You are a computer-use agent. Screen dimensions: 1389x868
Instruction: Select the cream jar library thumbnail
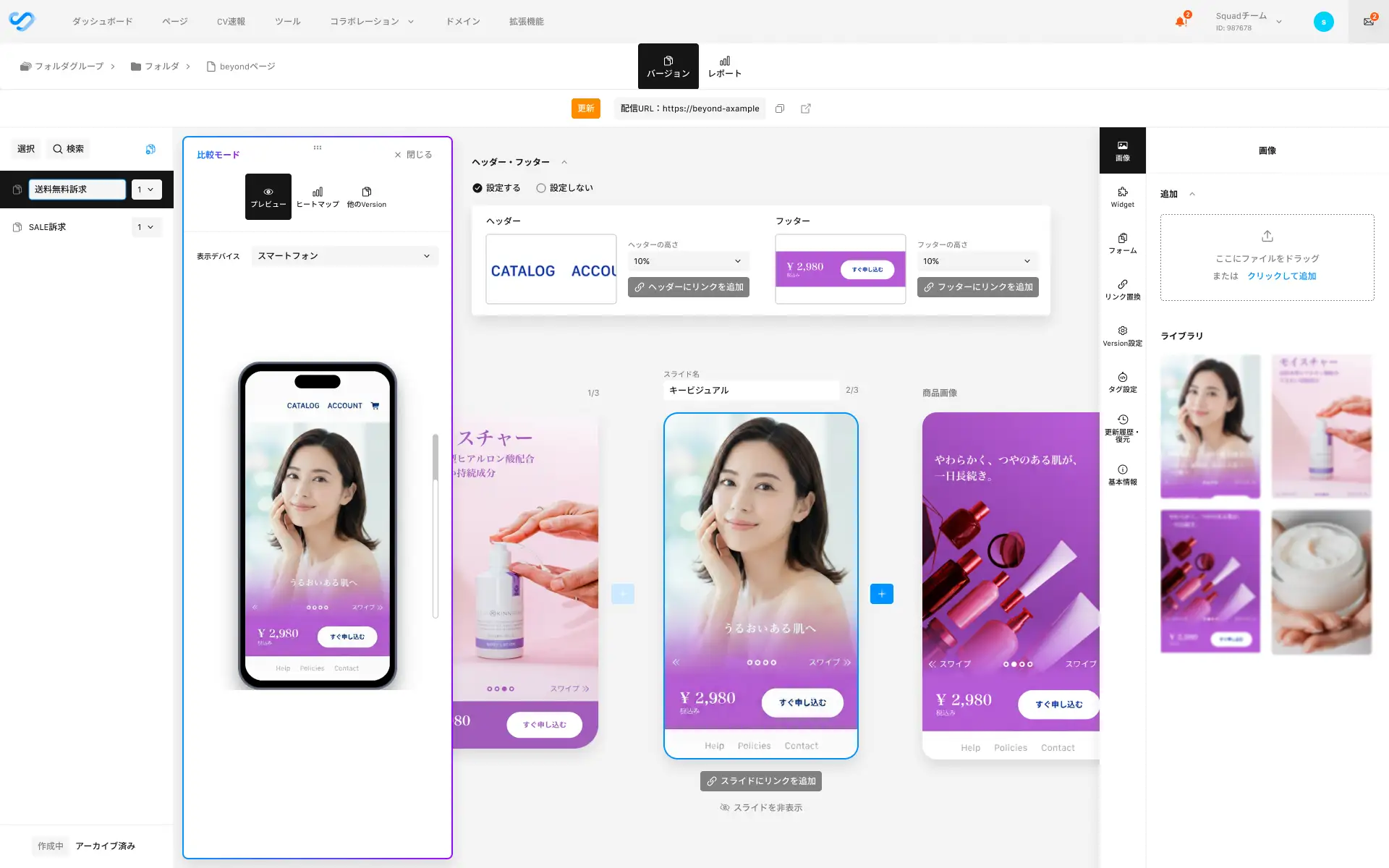click(x=1321, y=582)
